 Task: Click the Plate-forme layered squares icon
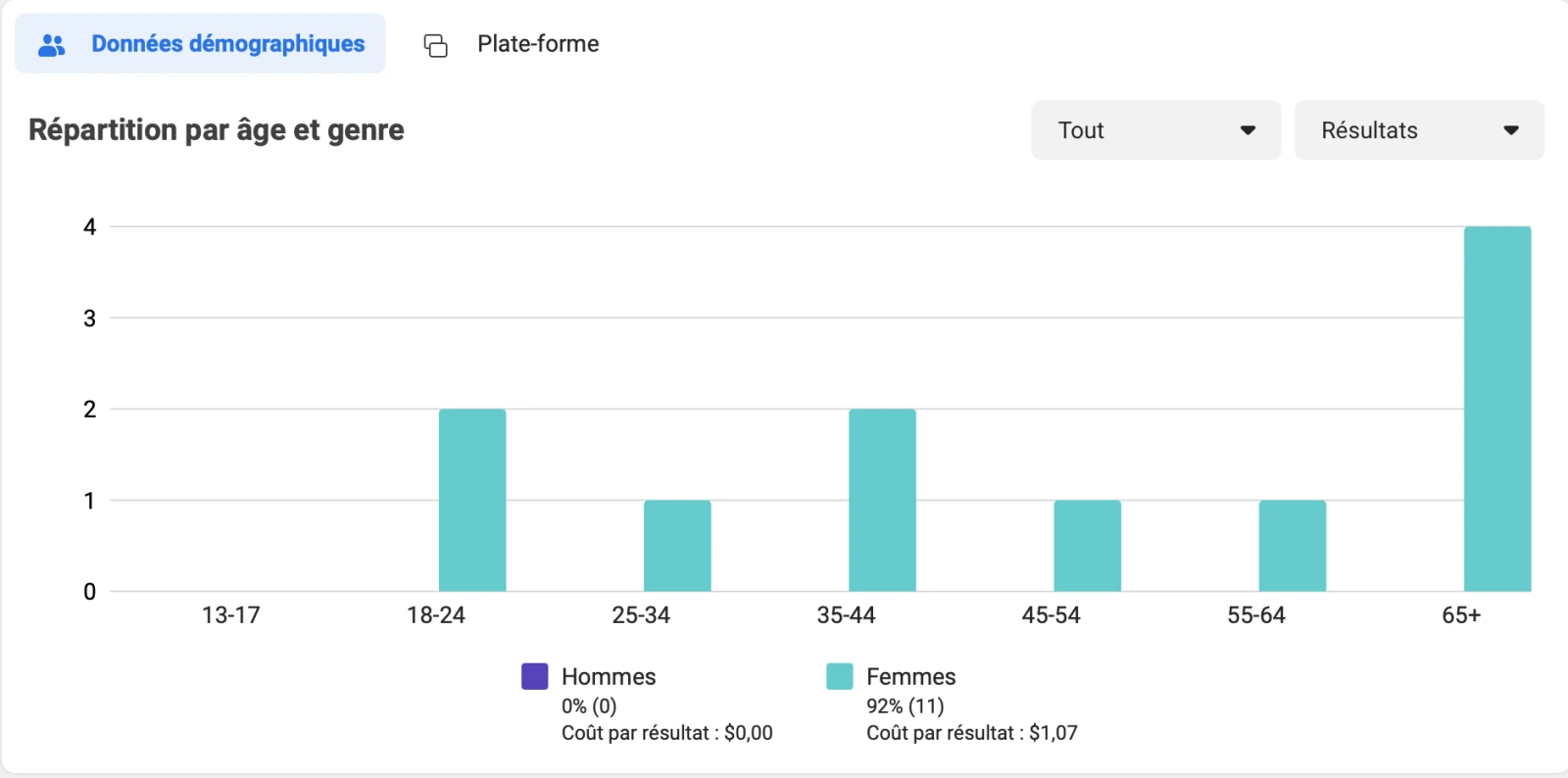tap(435, 45)
